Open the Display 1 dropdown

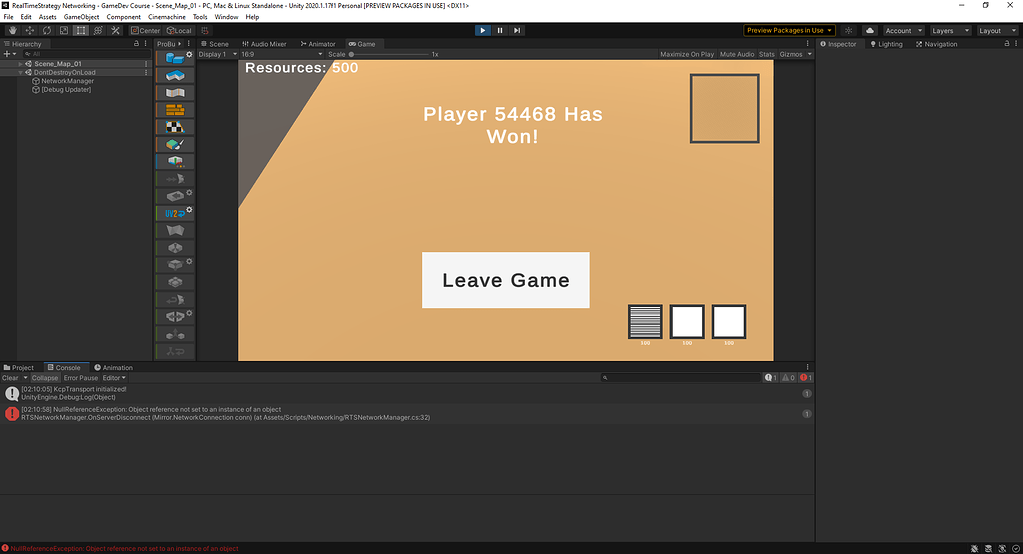[218, 54]
